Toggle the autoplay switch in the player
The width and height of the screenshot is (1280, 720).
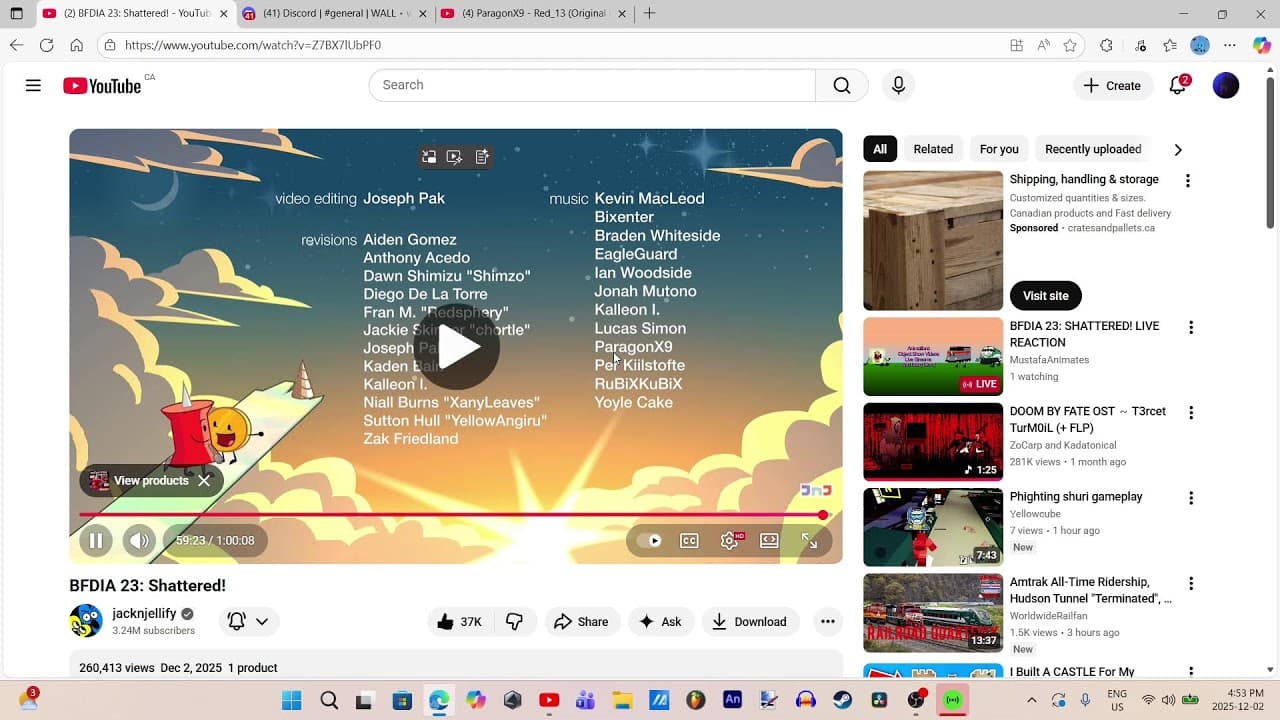pos(650,541)
